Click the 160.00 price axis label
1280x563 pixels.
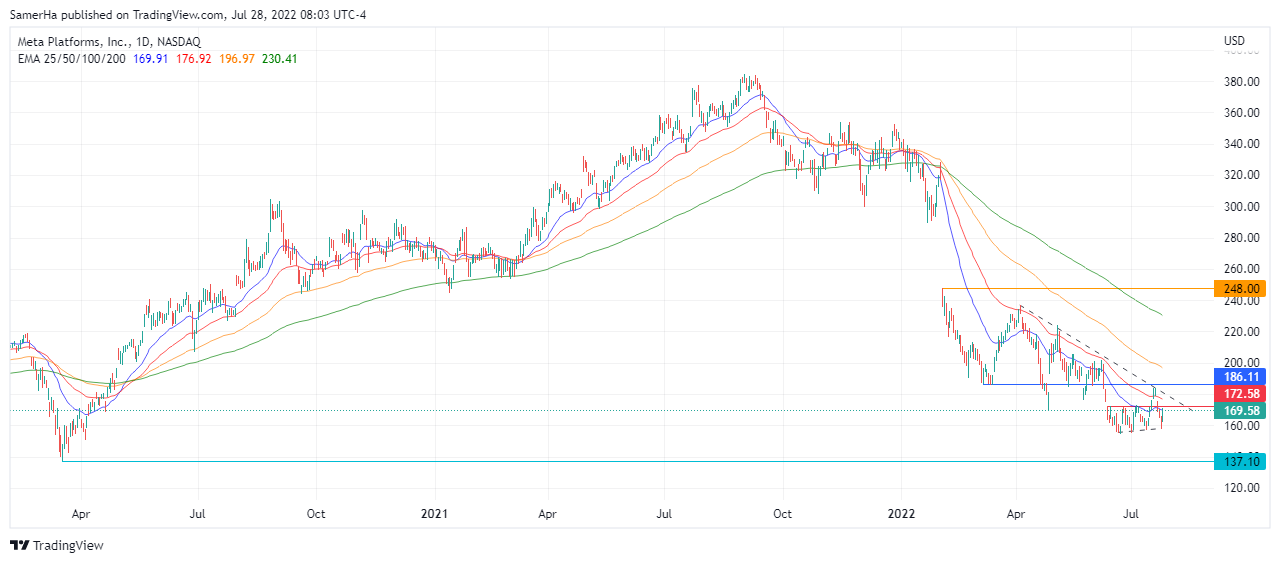pos(1240,426)
